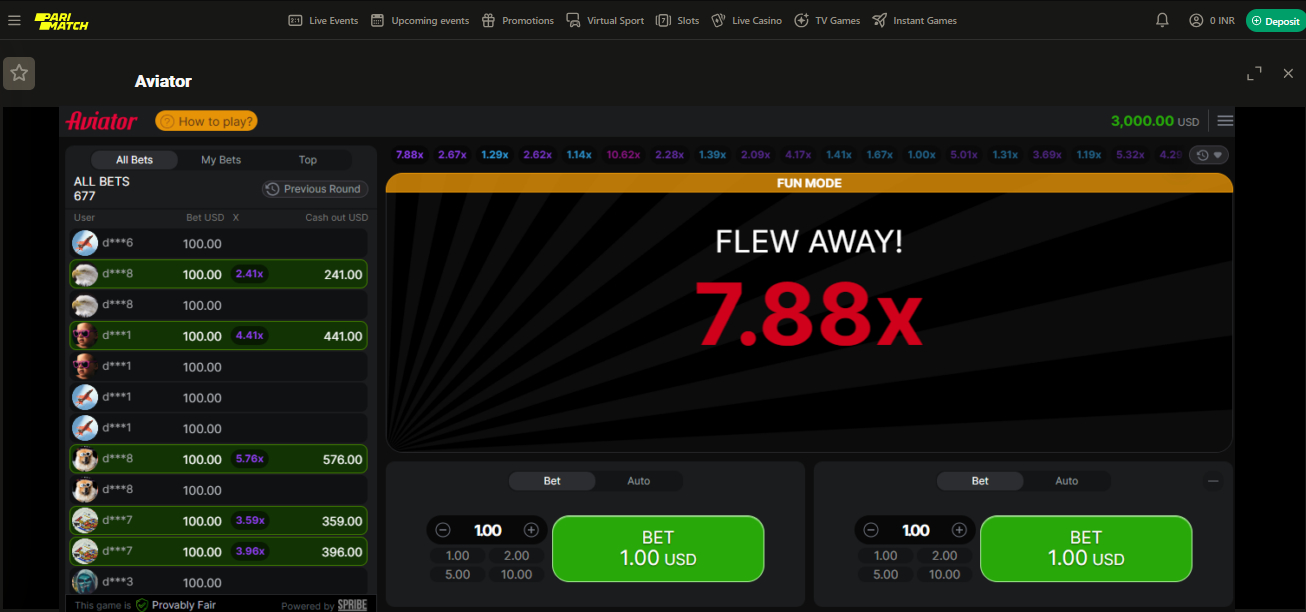Open the Aviator game settings menu
This screenshot has height=612, width=1306.
(x=1225, y=121)
